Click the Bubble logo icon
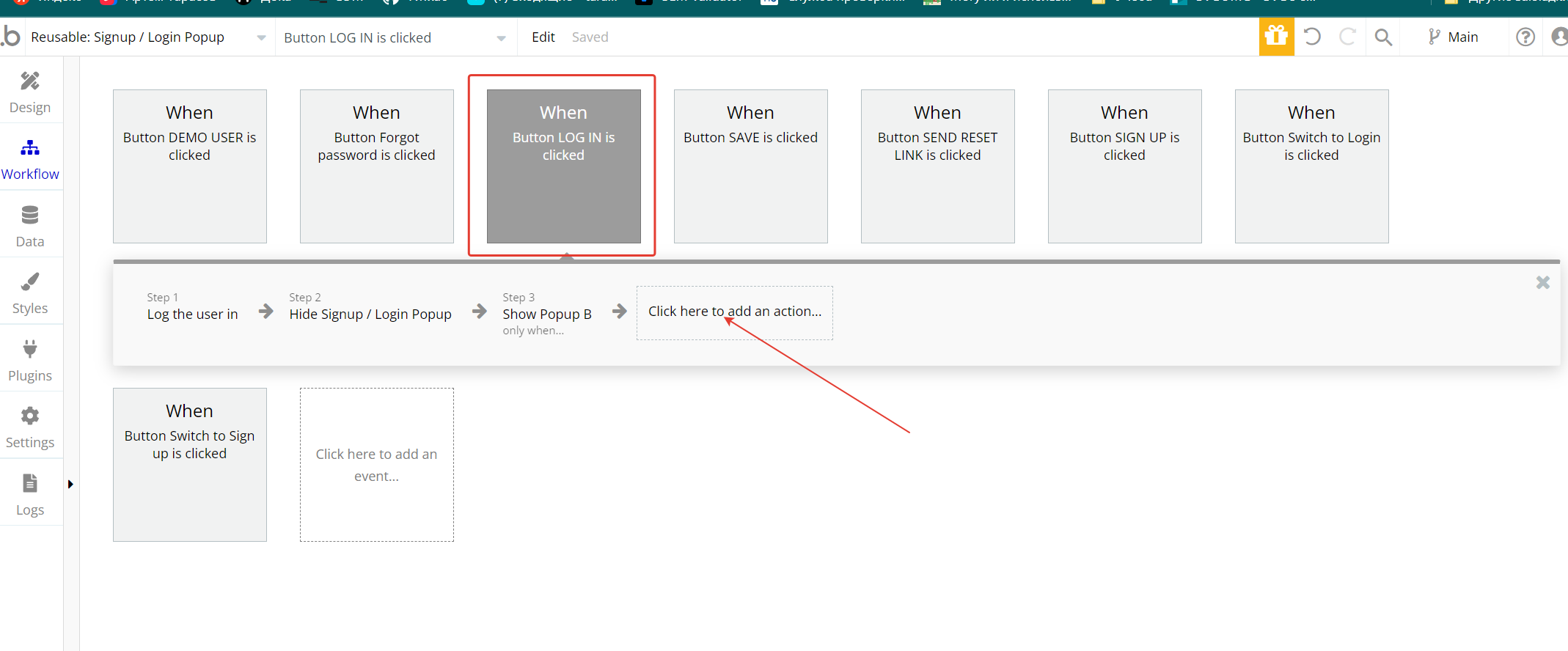Screen dimensions: 1568x651 pyautogui.click(x=11, y=37)
